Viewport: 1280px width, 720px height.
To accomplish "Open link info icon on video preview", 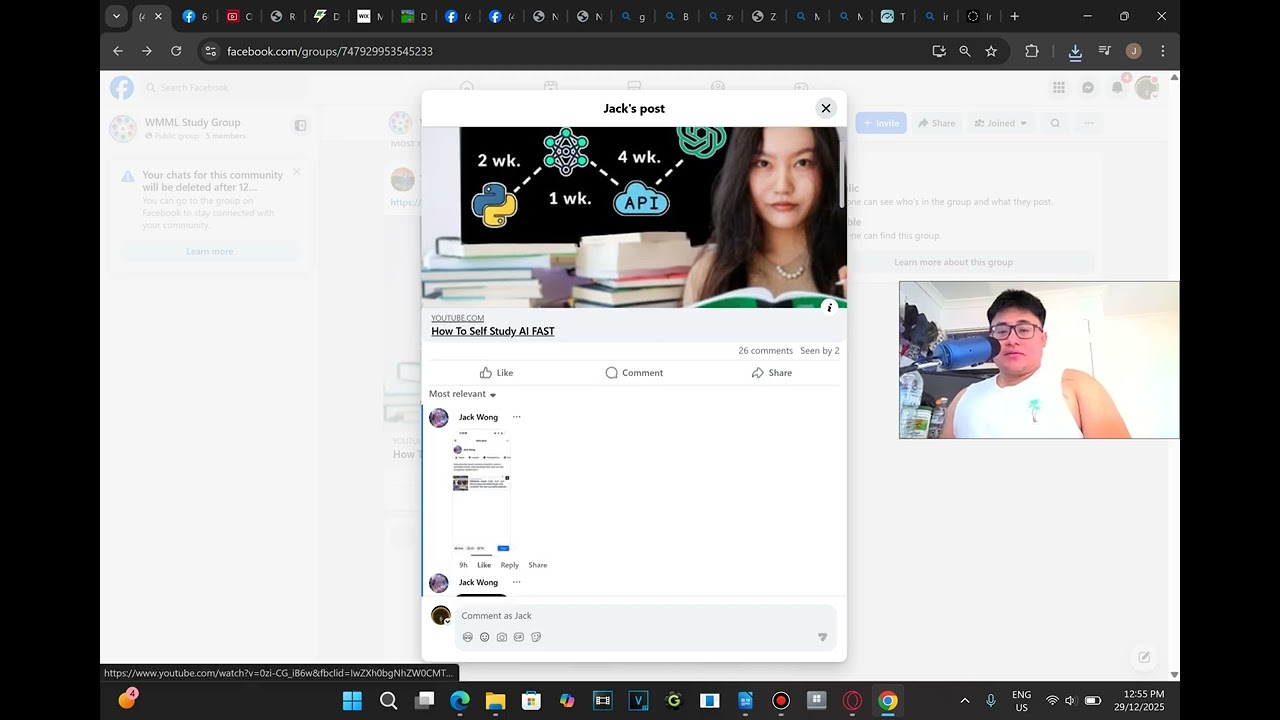I will (x=829, y=307).
